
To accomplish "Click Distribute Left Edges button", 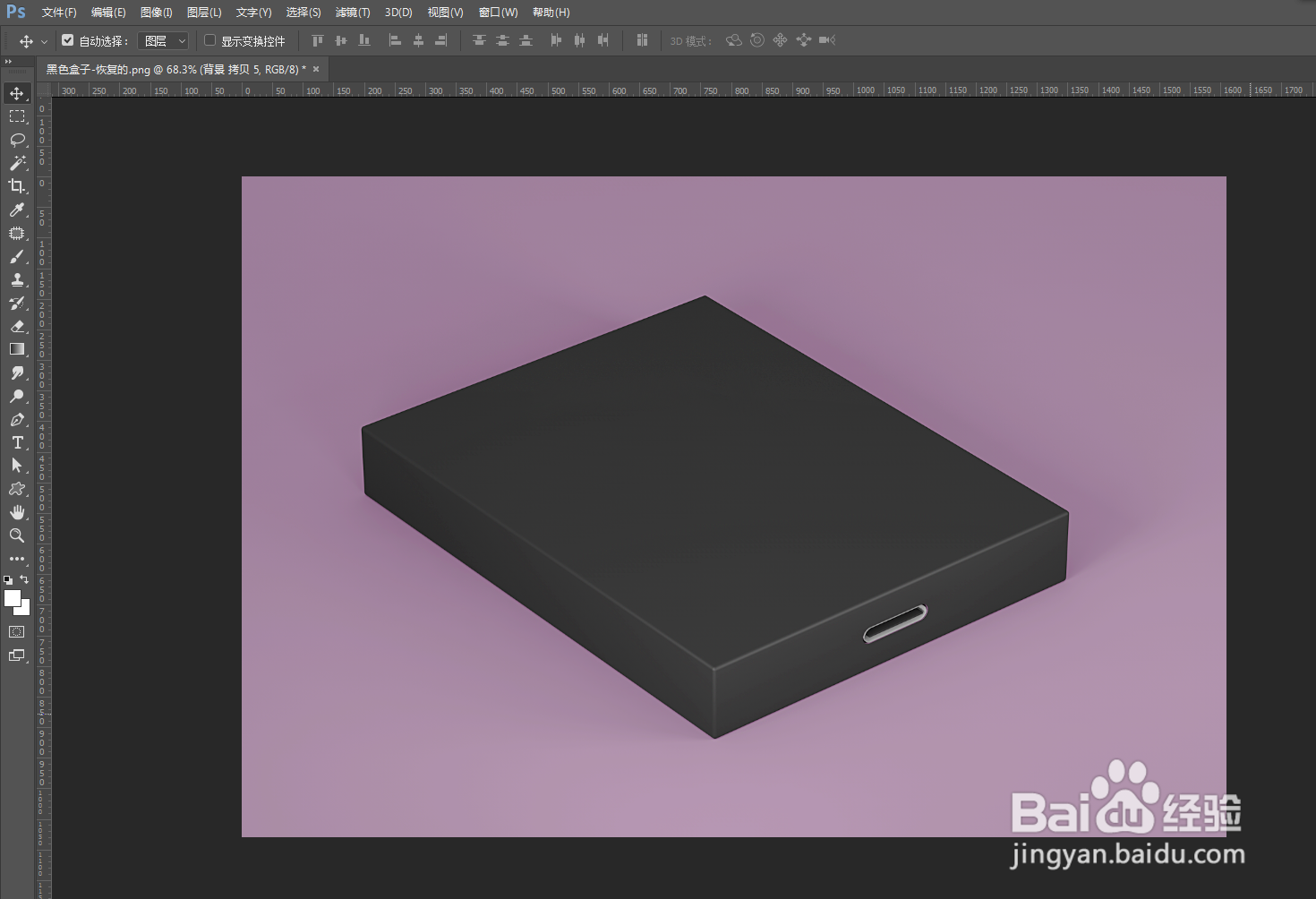I will pos(556,40).
